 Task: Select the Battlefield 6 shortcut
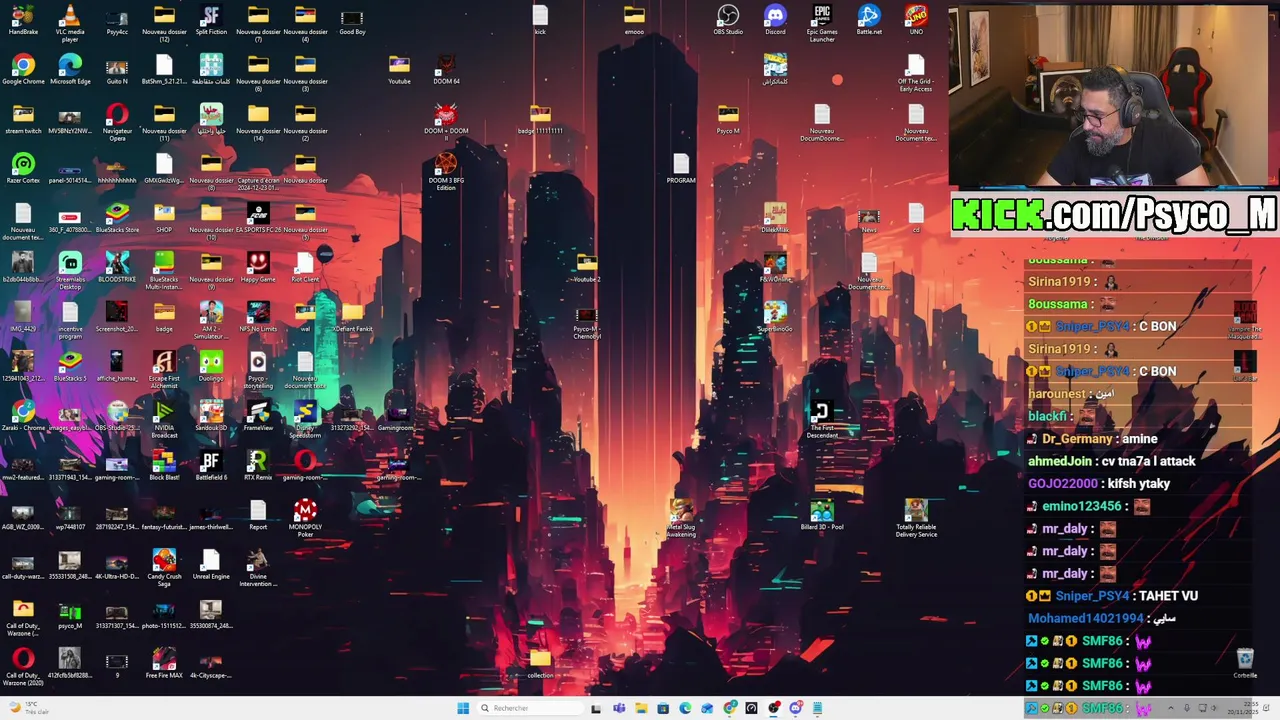point(211,465)
